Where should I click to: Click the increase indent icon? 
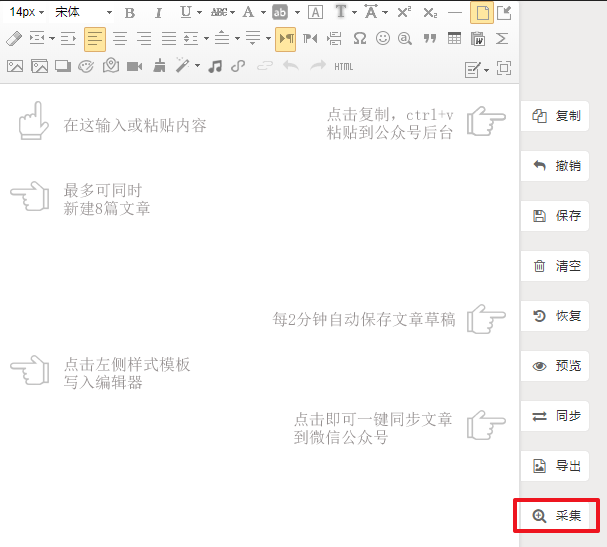[x=68, y=39]
